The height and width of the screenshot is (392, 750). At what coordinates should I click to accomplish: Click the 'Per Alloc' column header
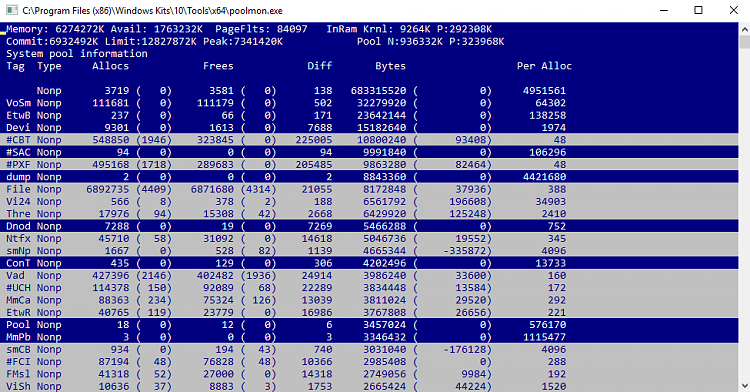point(544,66)
